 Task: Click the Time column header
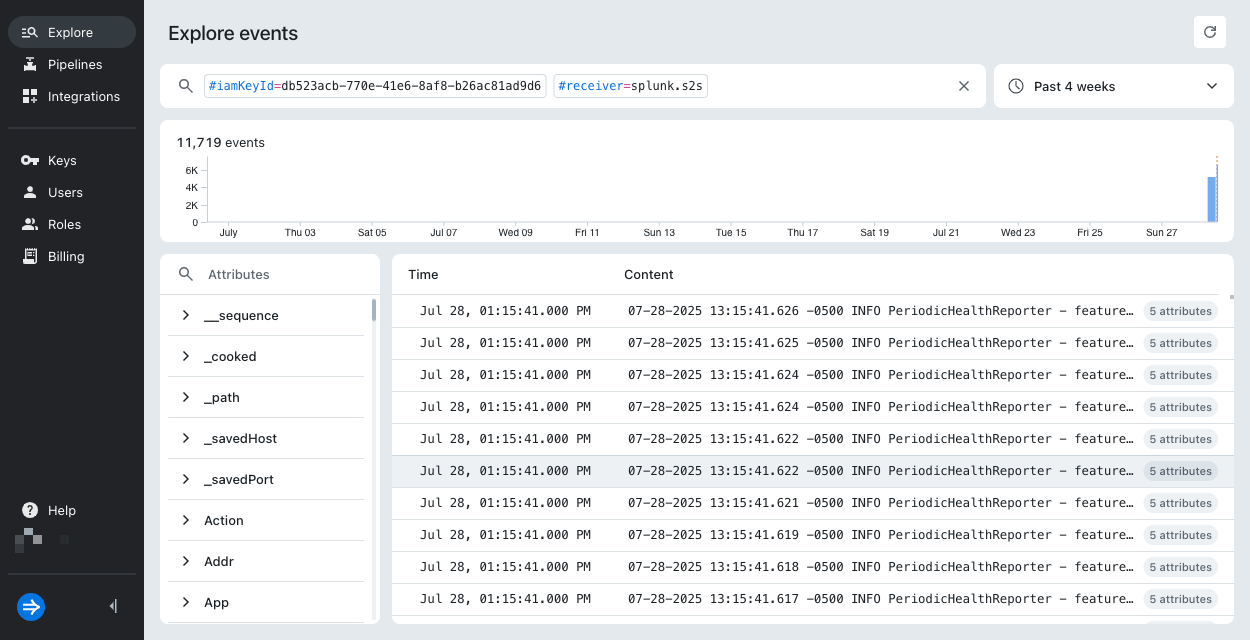point(423,274)
